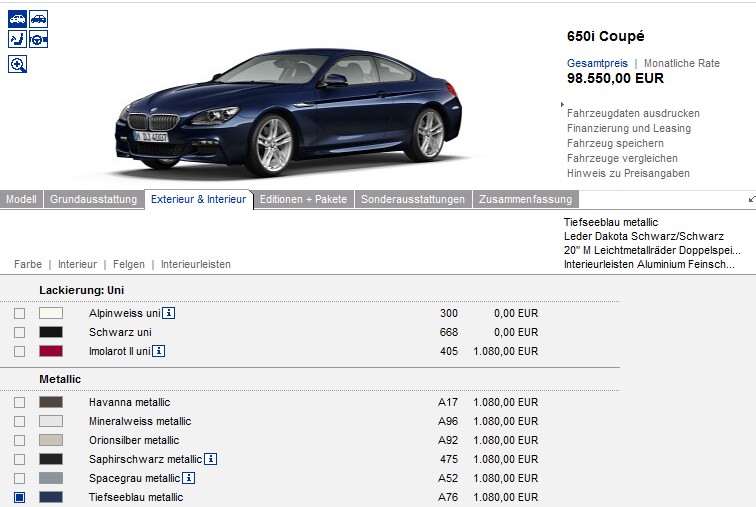Check the Imolarot II uni checkbox
The image size is (756, 507).
tap(19, 351)
